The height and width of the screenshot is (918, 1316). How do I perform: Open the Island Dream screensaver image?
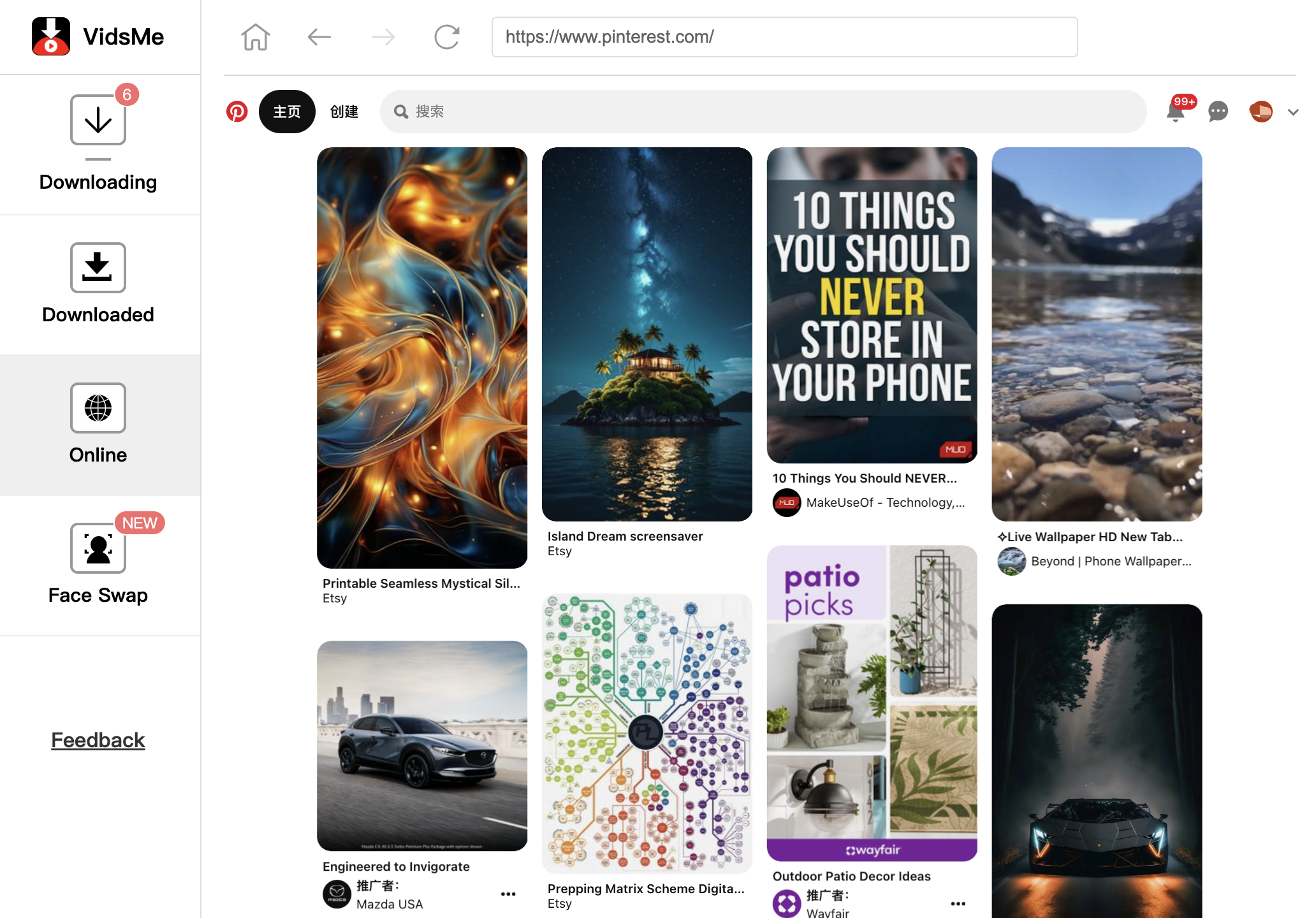[x=647, y=334]
